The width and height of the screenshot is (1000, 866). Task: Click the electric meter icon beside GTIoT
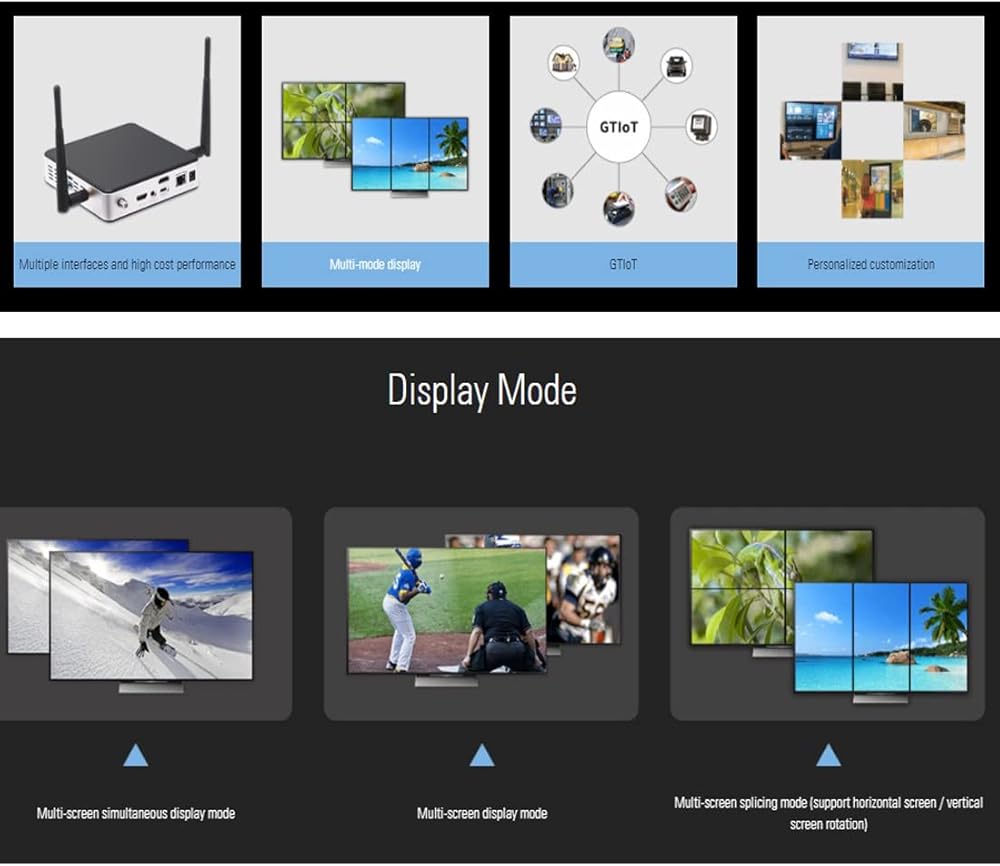[700, 127]
